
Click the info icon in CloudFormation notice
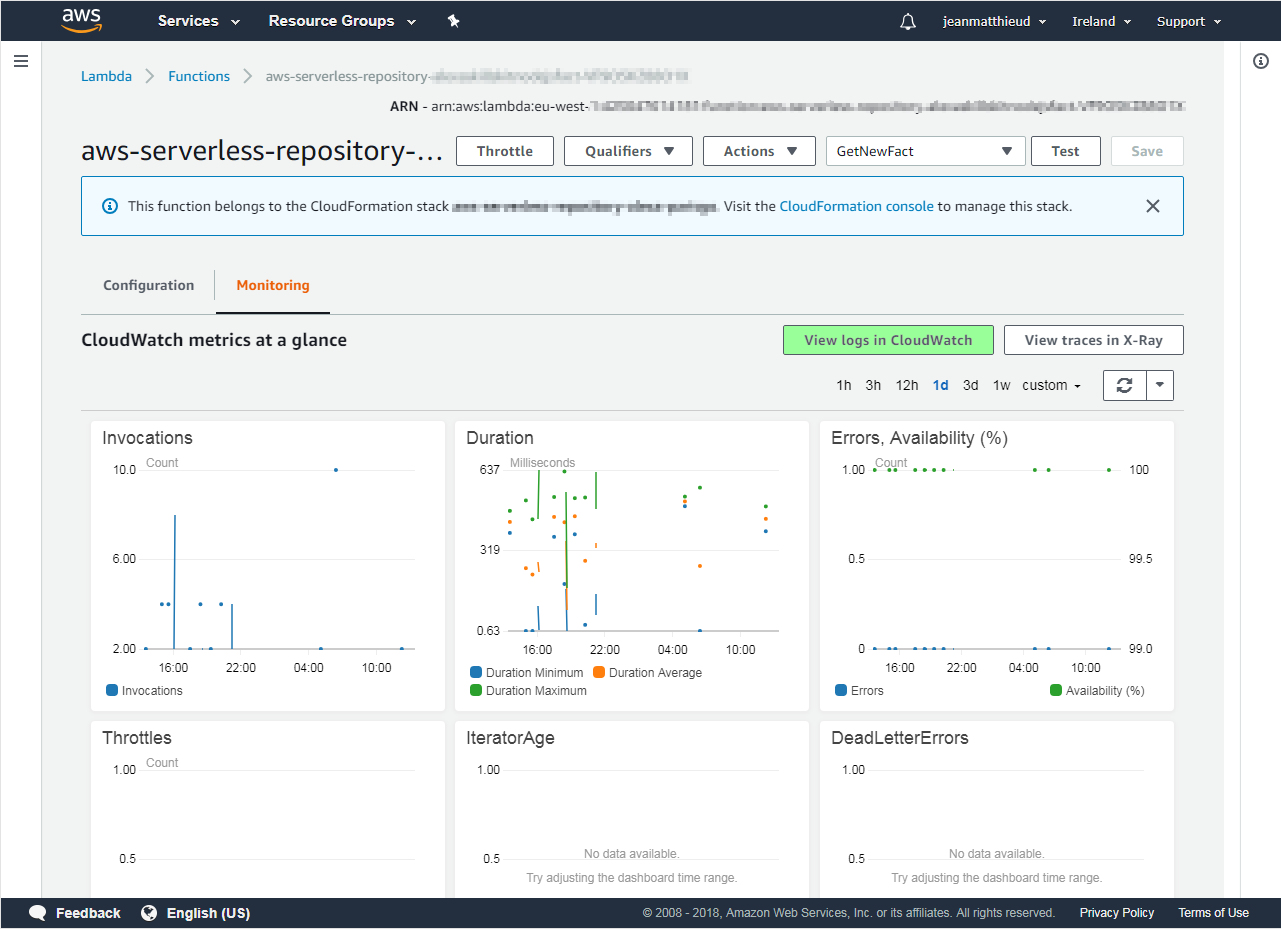pyautogui.click(x=110, y=206)
